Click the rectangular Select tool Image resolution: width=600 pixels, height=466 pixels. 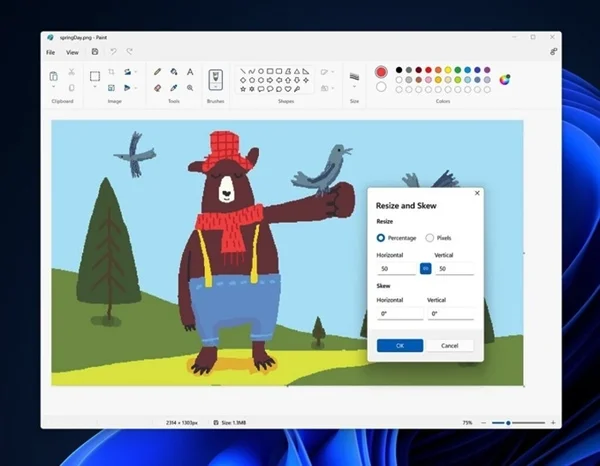[95, 76]
